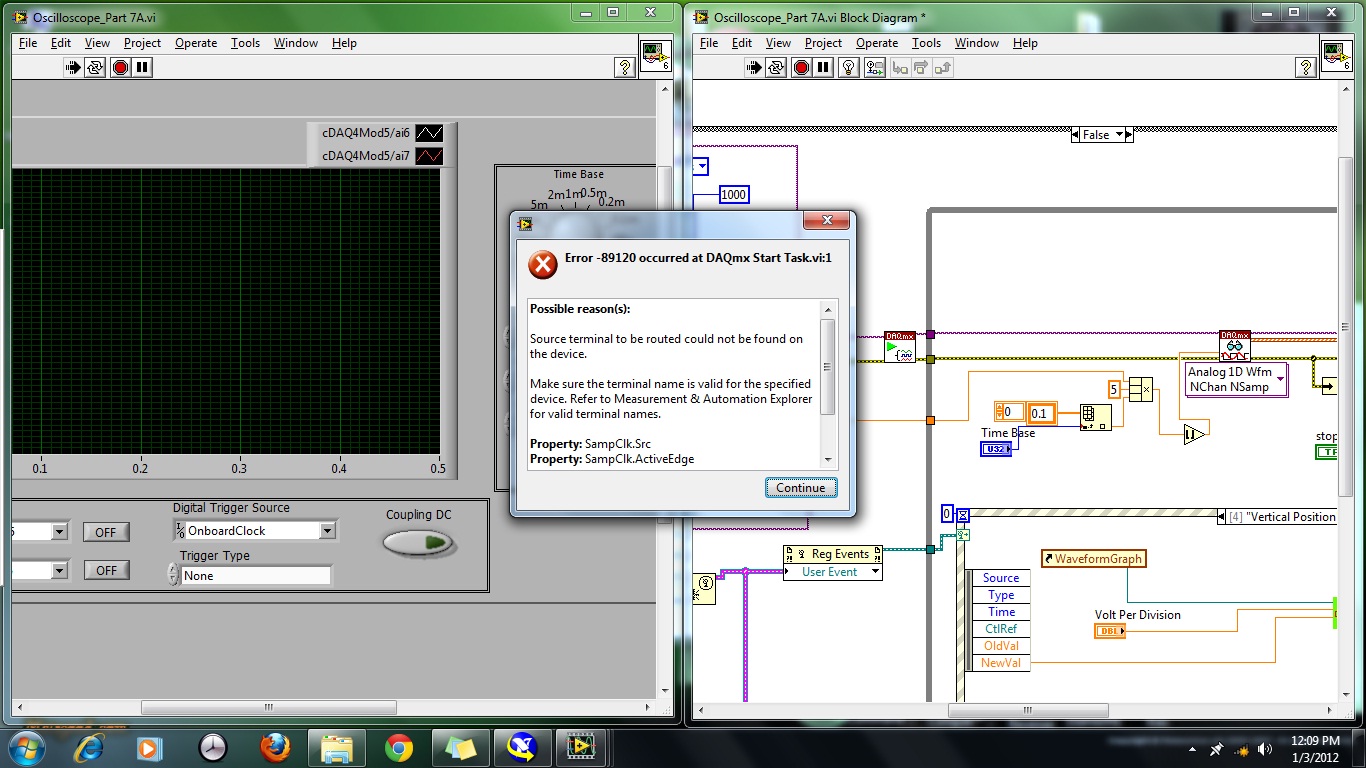The width and height of the screenshot is (1366, 768).
Task: Select the stop Boolean terminal
Action: 1328,452
